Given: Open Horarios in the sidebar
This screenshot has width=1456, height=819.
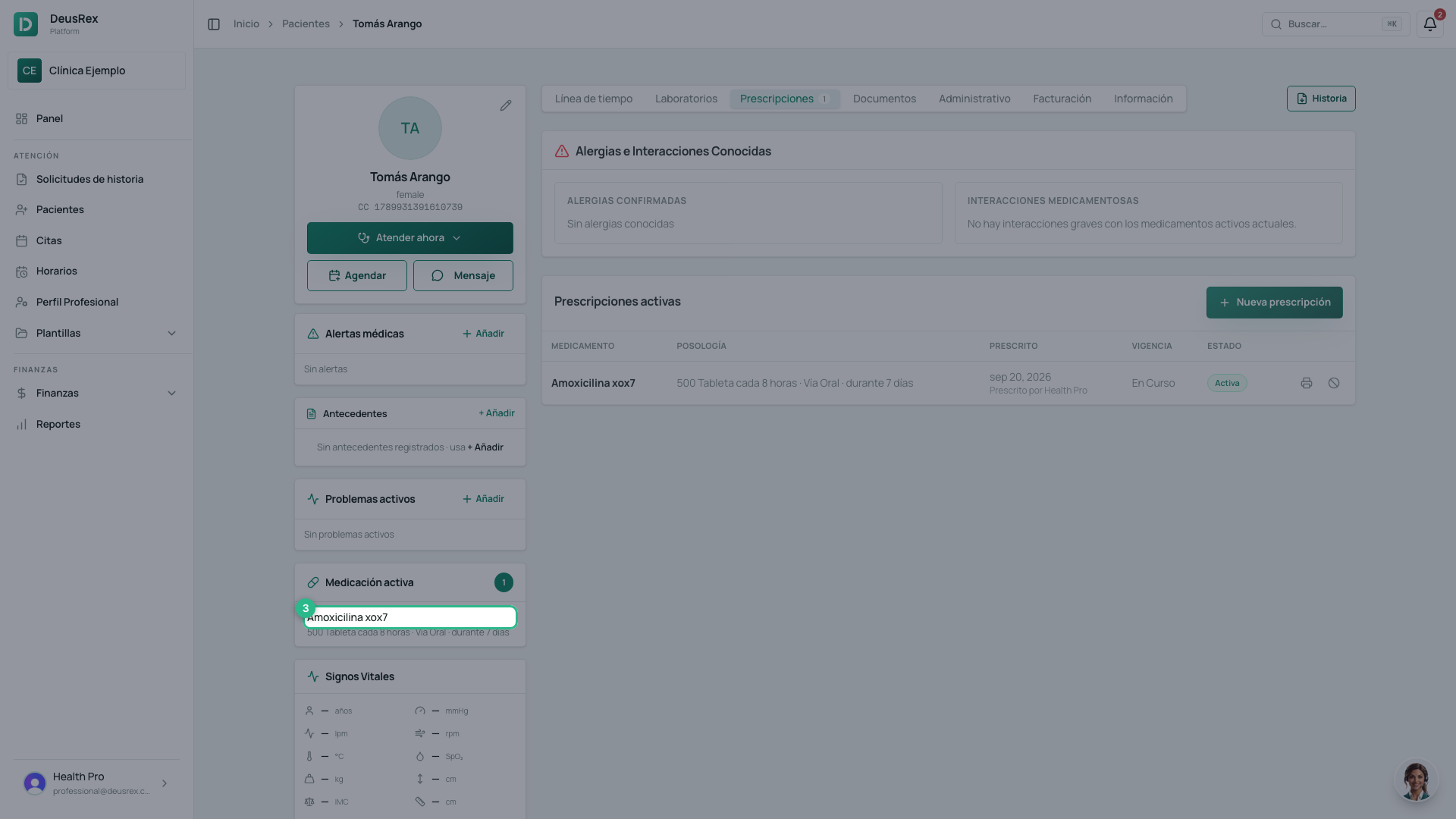Looking at the screenshot, I should [x=96, y=271].
